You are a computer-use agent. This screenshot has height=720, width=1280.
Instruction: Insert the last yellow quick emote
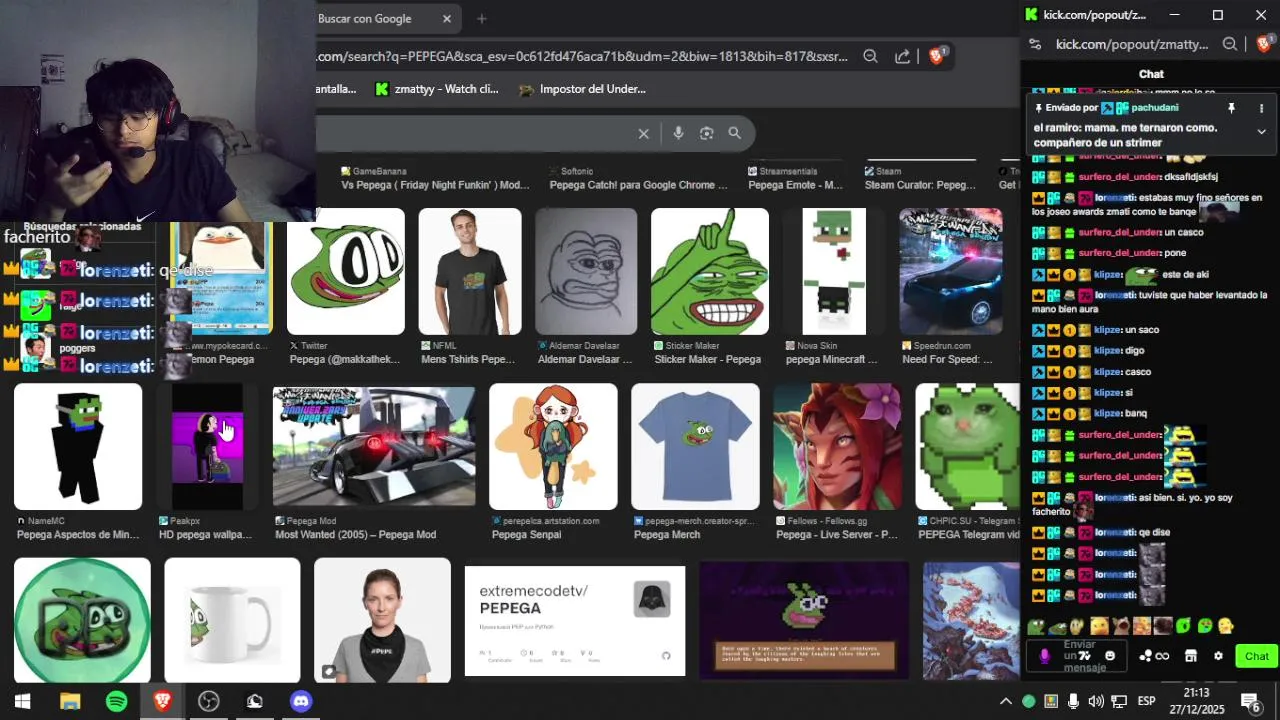pos(1225,626)
